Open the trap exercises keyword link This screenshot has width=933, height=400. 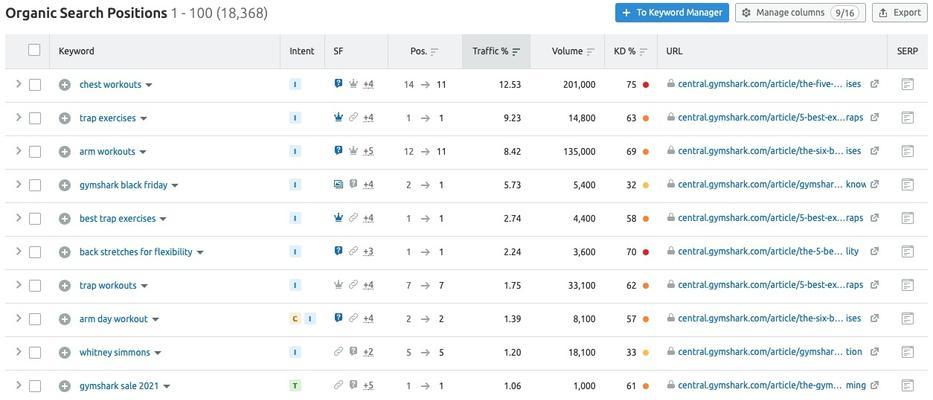[x=108, y=118]
